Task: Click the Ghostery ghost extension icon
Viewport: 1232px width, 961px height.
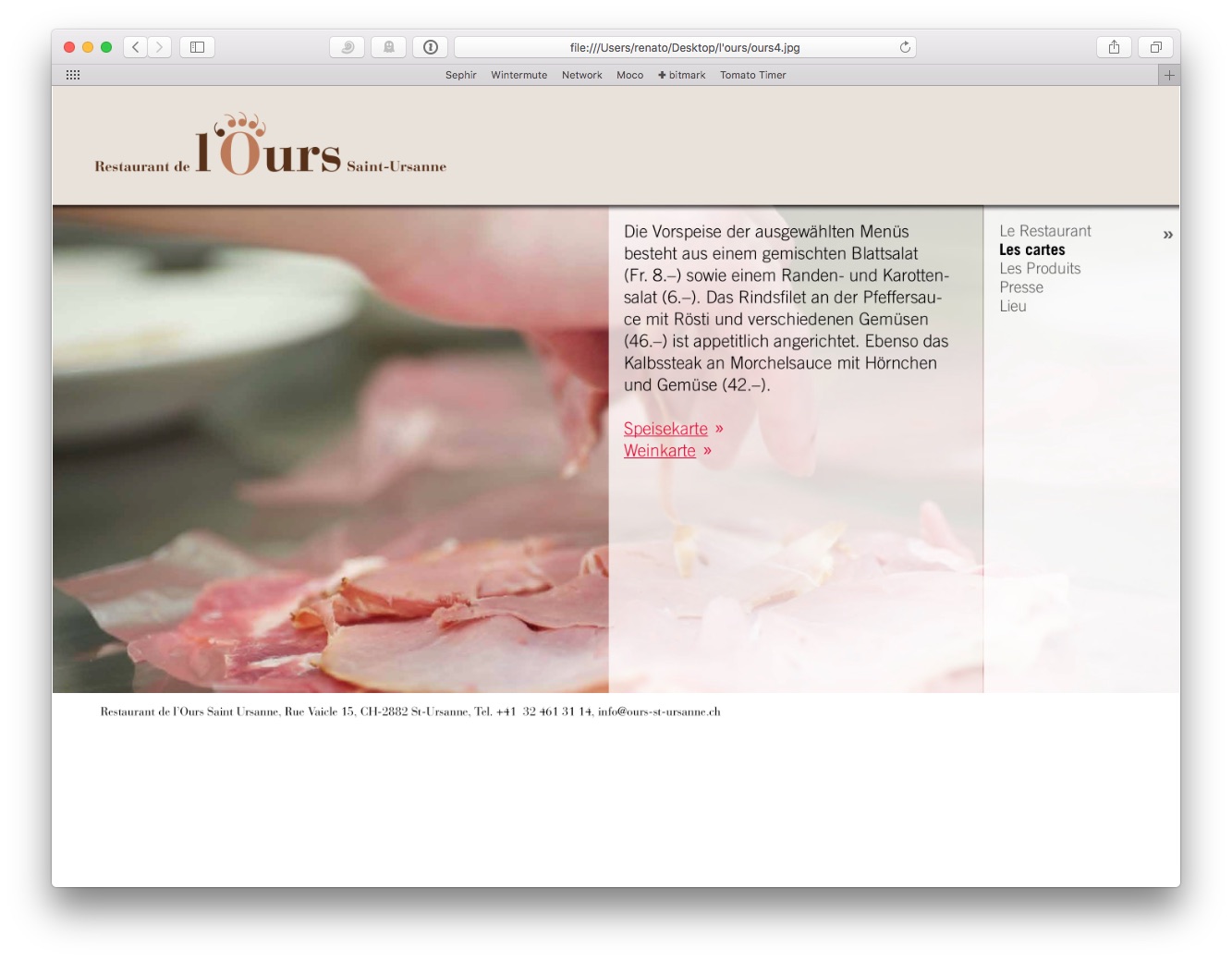Action: (389, 47)
